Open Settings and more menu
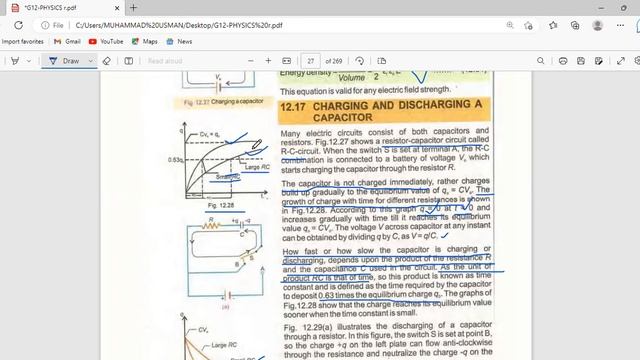 620,25
